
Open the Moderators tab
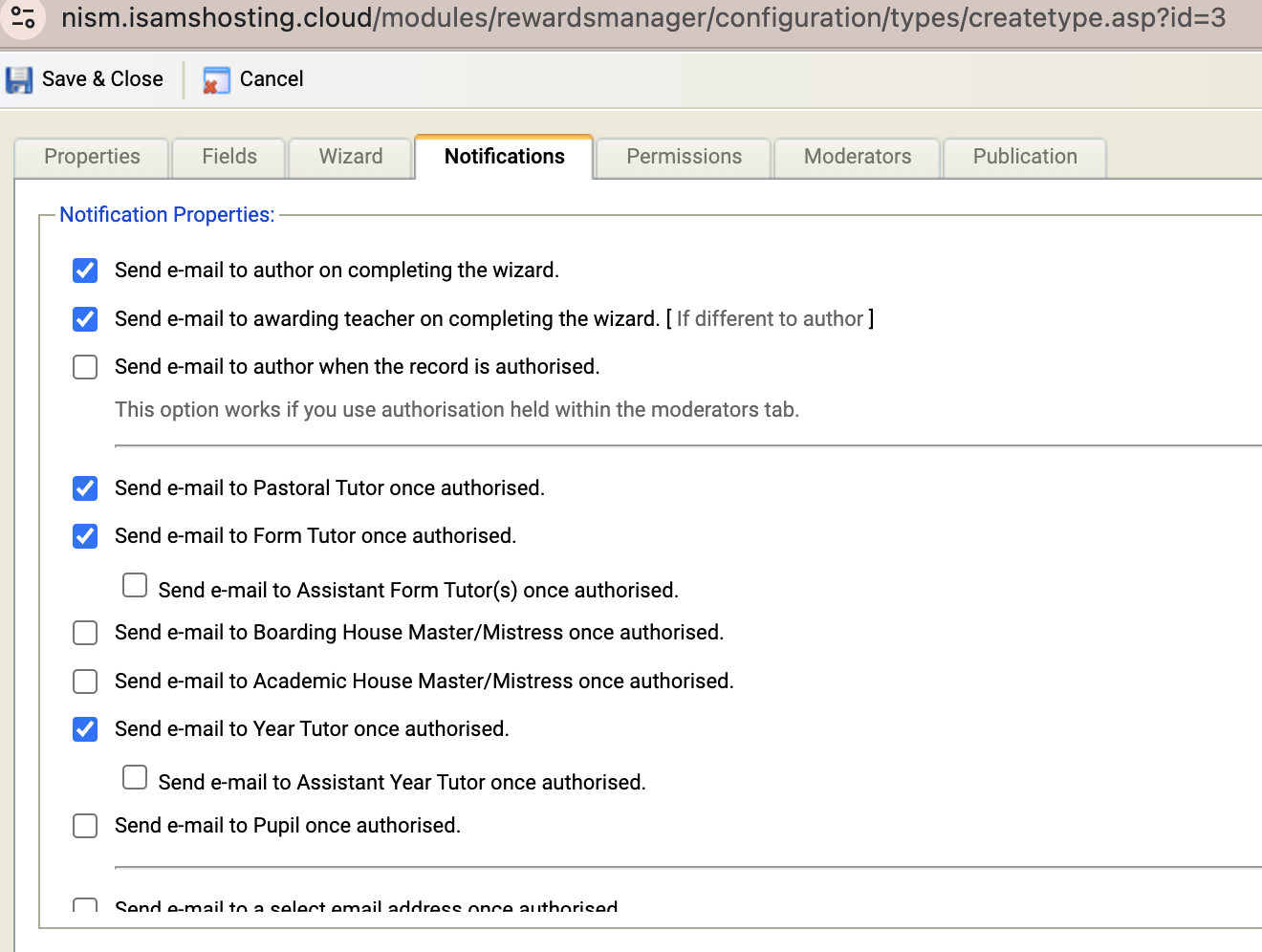858,157
